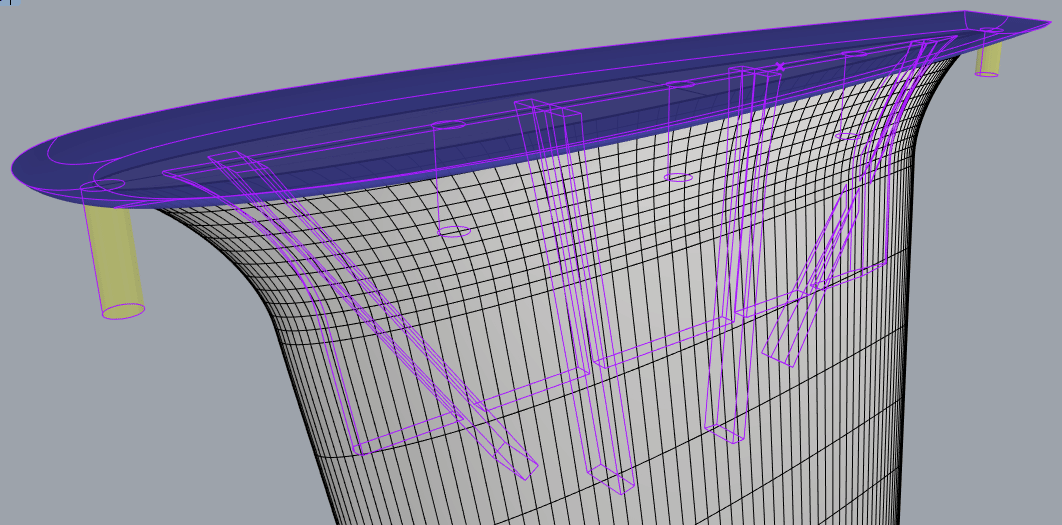
Task: Select the small yellow cylinder at far right
Action: click(x=990, y=56)
